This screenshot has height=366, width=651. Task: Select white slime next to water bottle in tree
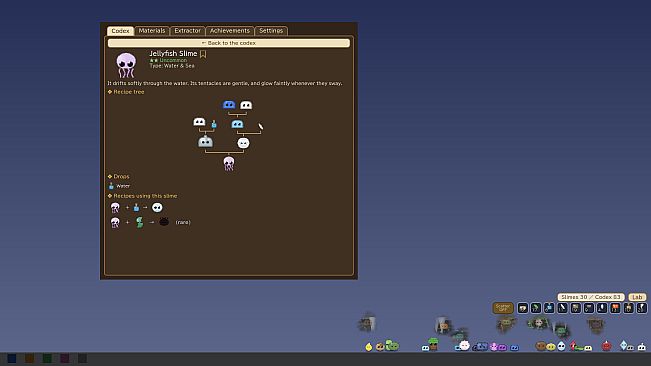199,122
